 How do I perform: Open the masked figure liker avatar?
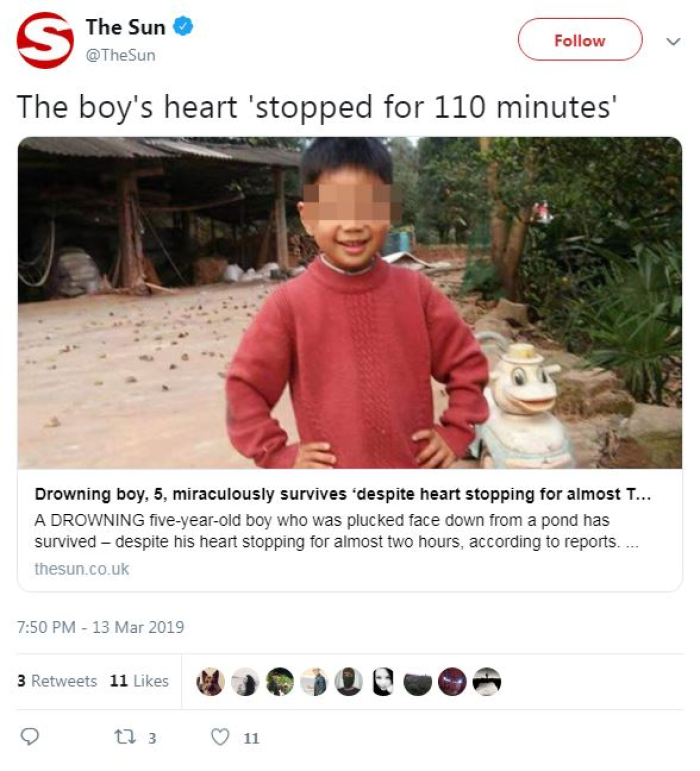(348, 682)
